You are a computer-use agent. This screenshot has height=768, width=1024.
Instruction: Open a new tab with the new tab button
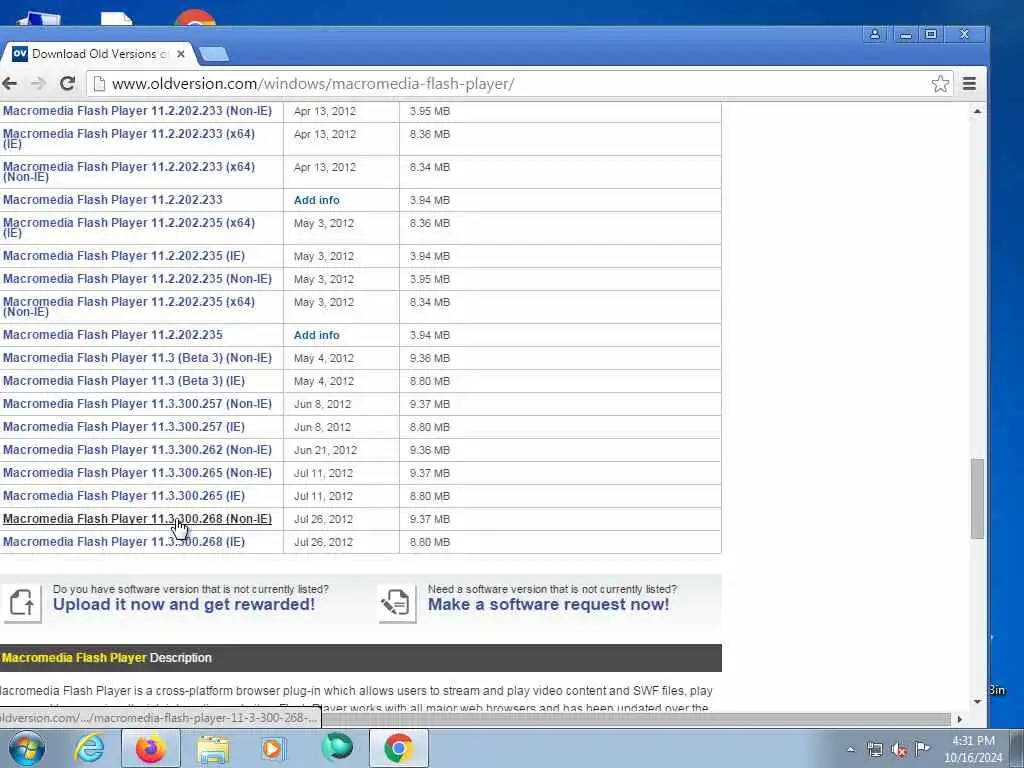click(214, 54)
